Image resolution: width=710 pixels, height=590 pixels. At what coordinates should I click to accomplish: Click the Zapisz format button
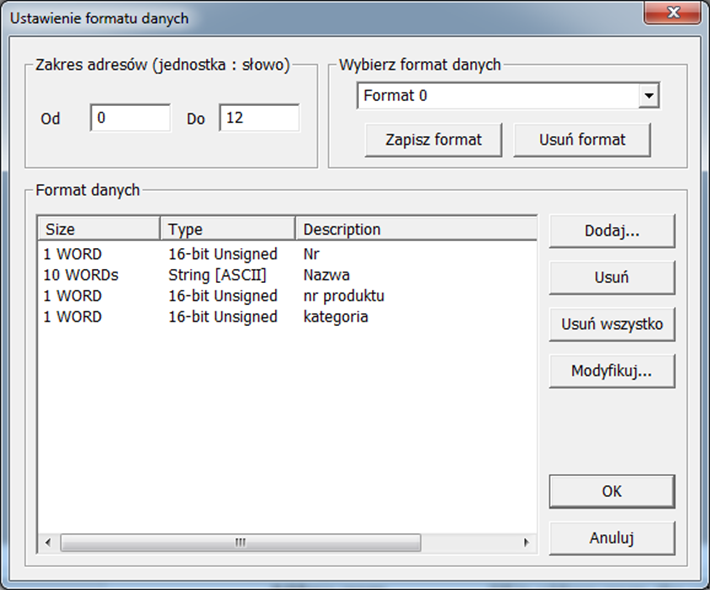coord(433,139)
